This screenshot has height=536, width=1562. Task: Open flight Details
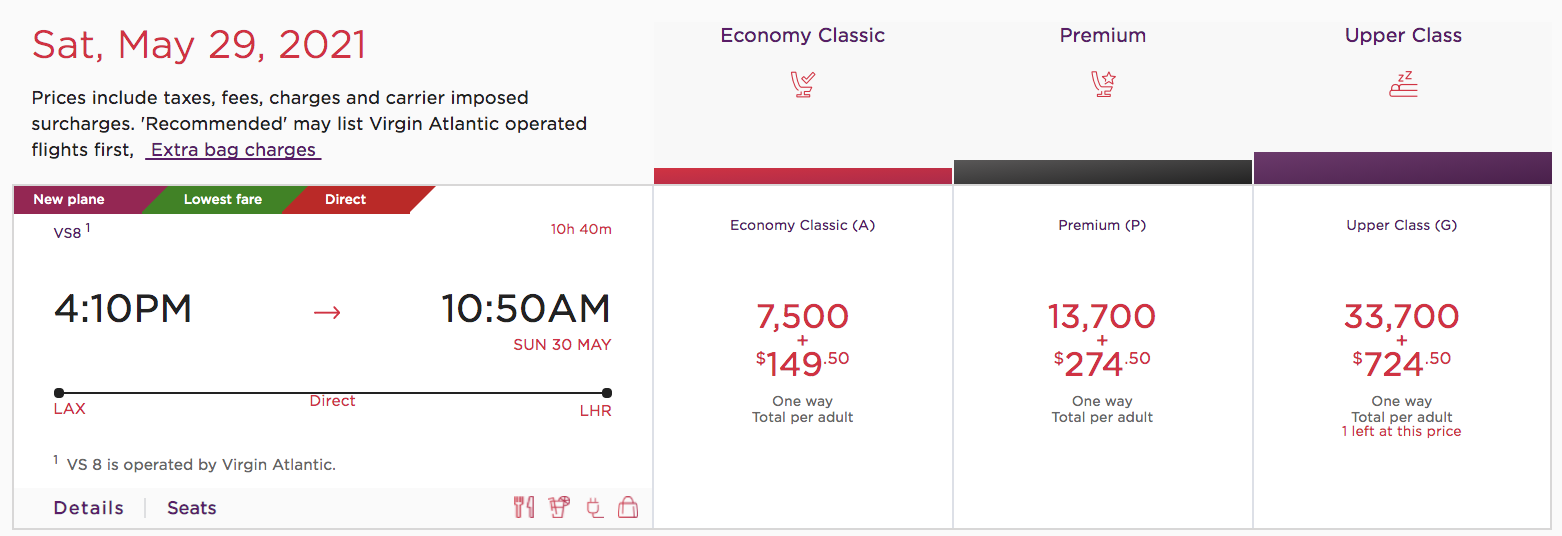89,508
